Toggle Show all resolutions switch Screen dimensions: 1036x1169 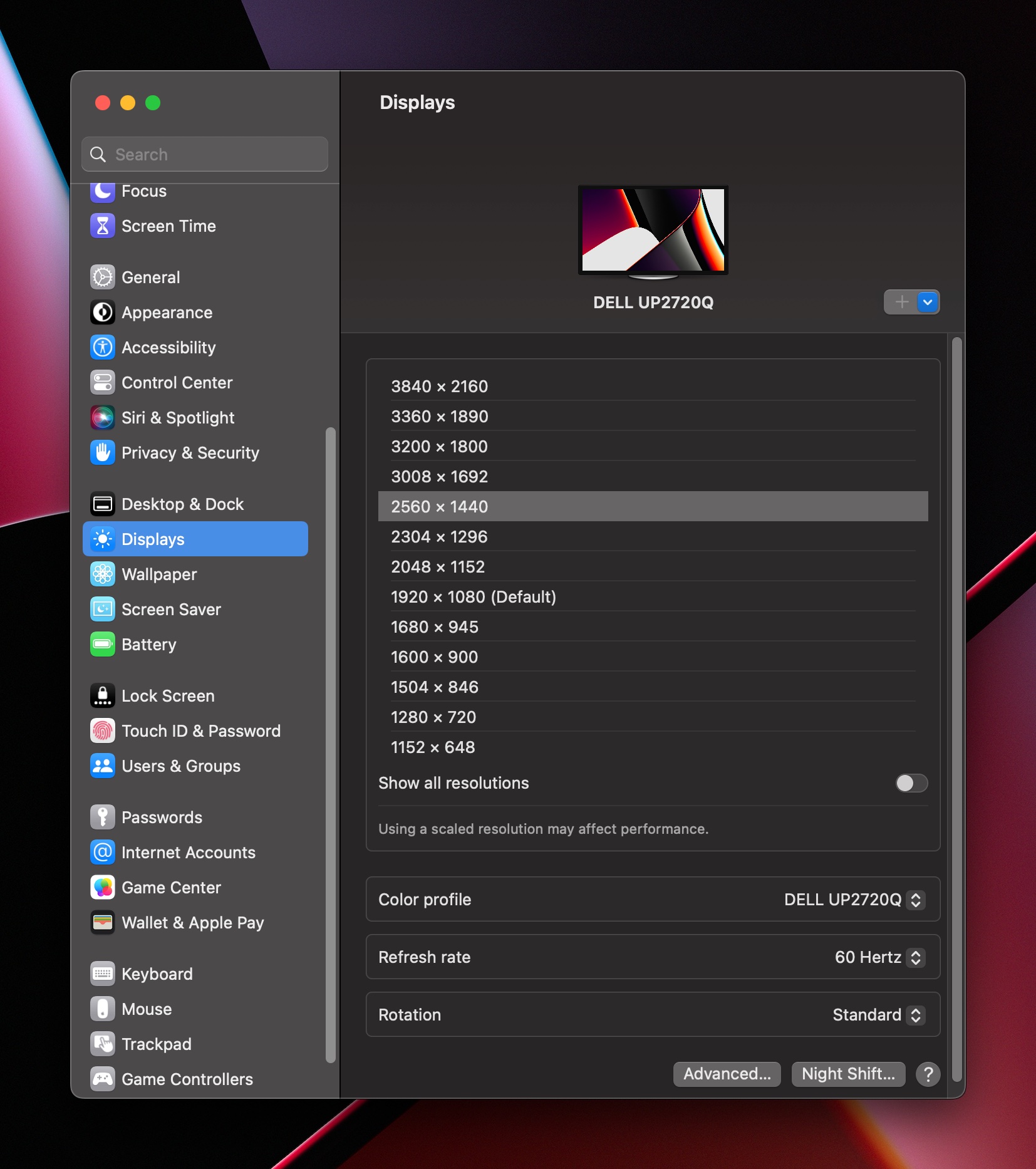[x=911, y=783]
